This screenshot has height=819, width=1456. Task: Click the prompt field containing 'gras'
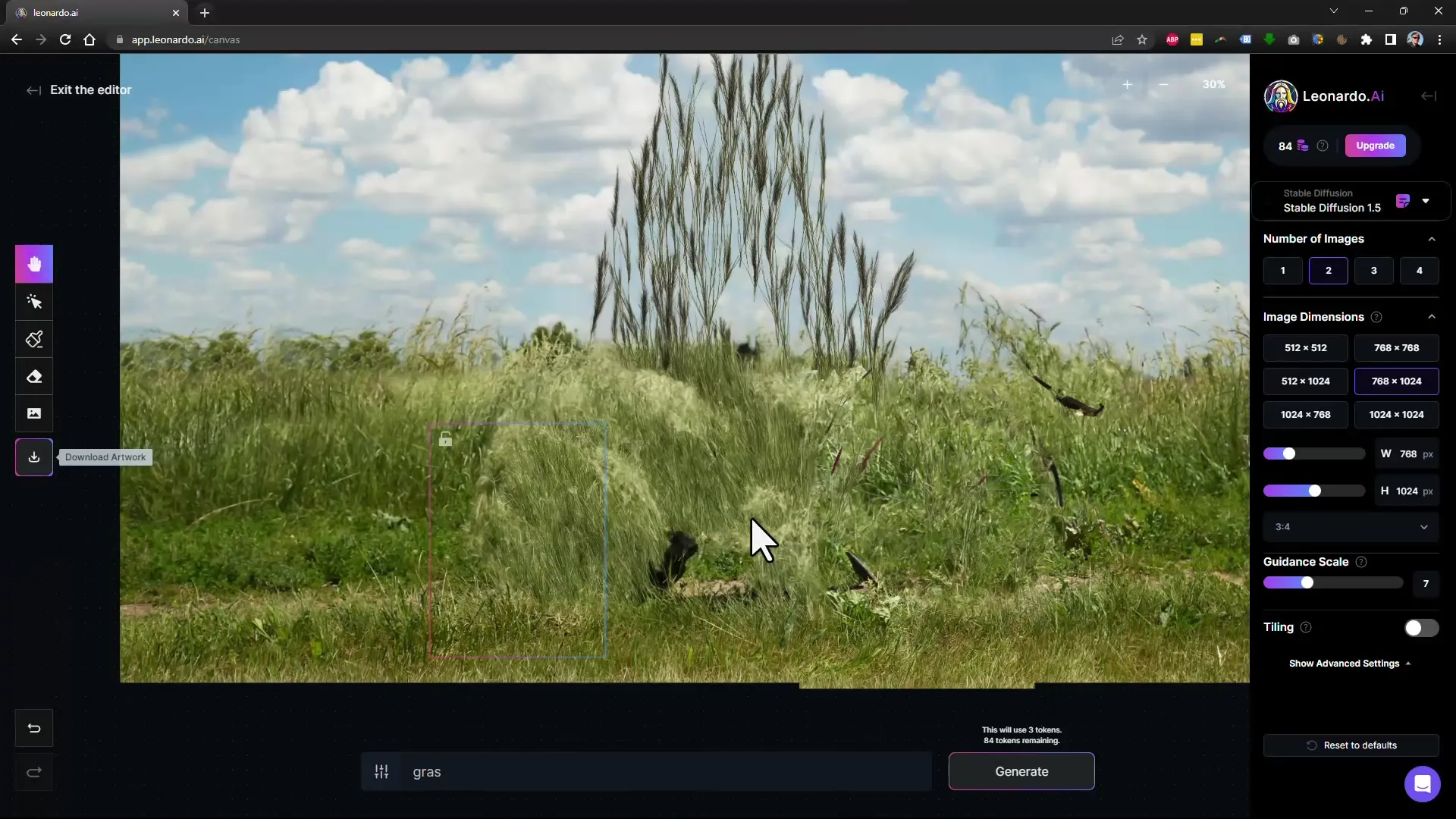666,772
